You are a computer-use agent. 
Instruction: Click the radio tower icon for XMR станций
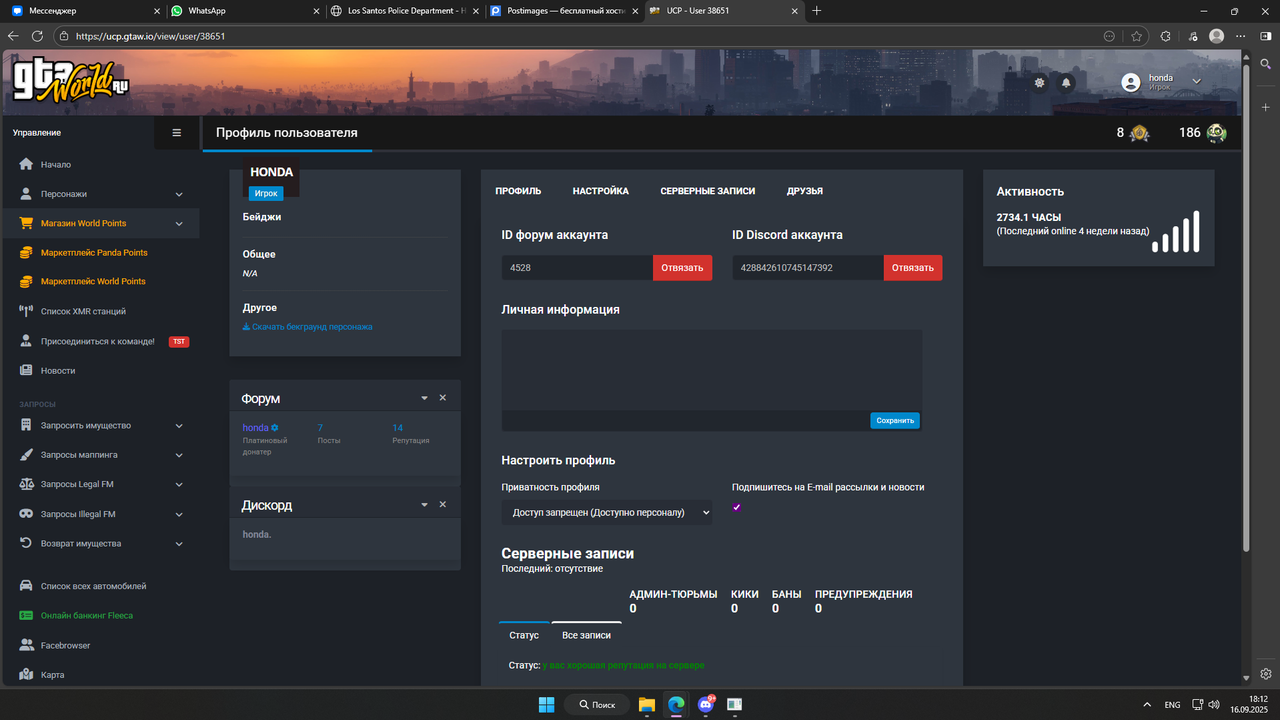27,311
